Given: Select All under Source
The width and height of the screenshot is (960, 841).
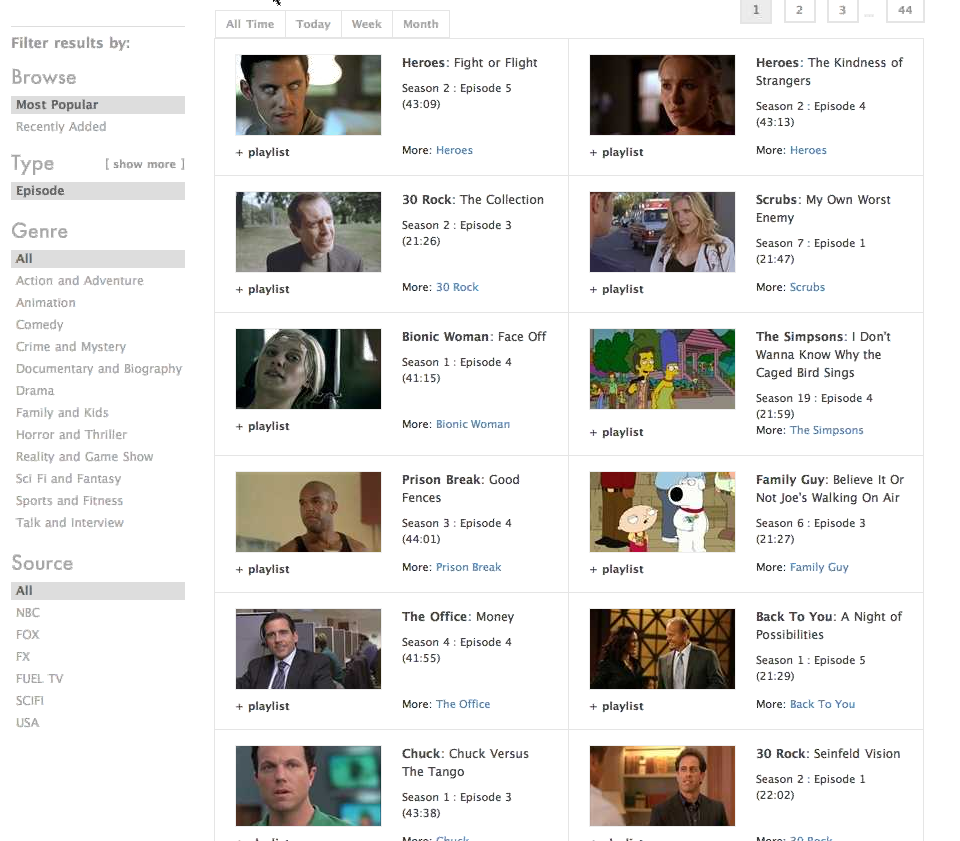Looking at the screenshot, I should [98, 591].
